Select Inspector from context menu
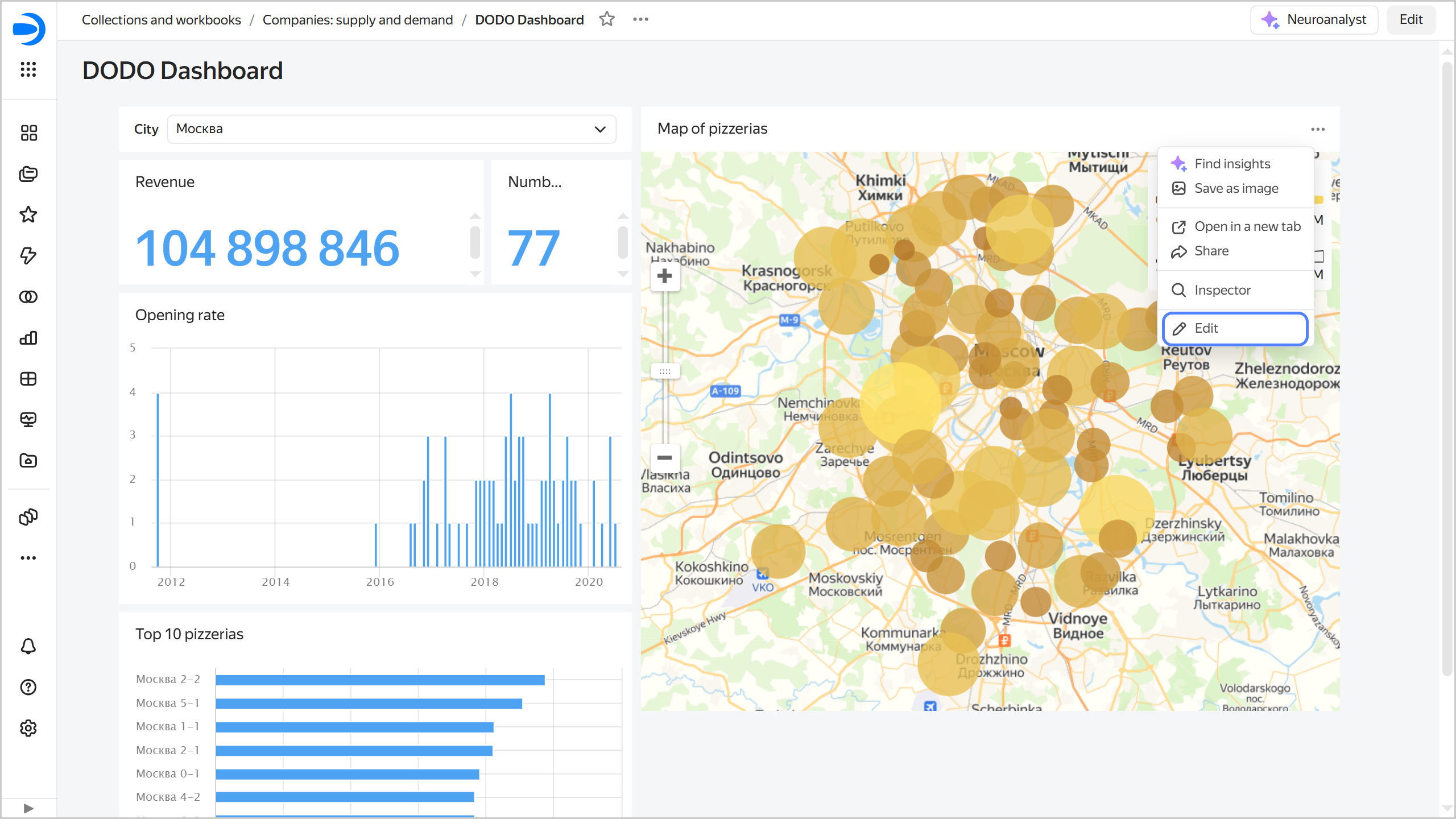Image resolution: width=1456 pixels, height=819 pixels. 1222,290
